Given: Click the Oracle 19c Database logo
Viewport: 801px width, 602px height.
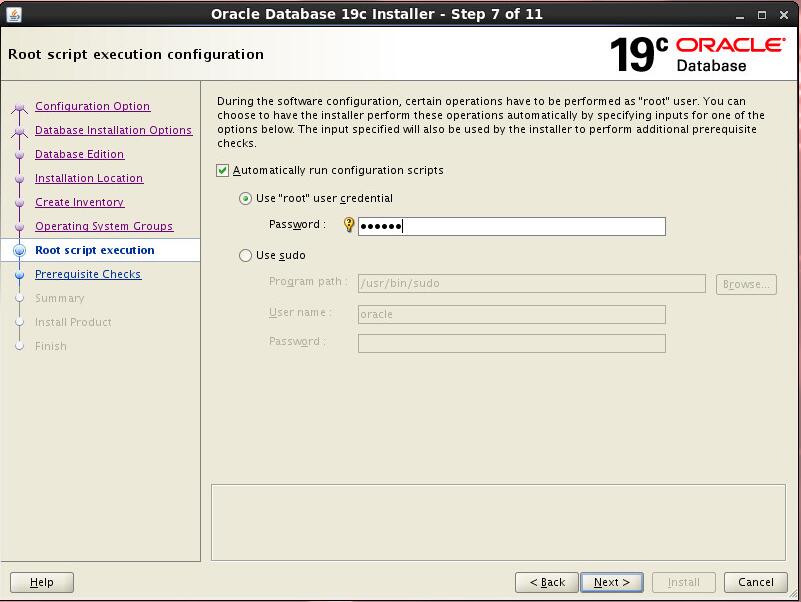Looking at the screenshot, I should click(697, 54).
